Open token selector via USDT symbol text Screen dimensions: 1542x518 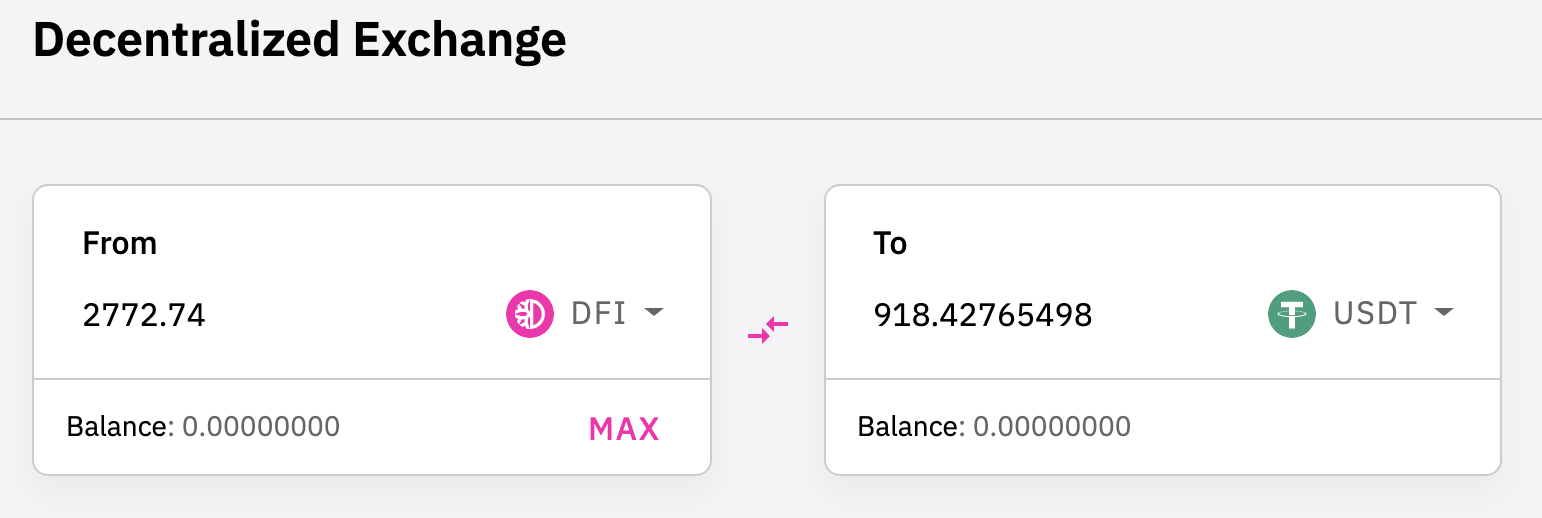pyautogui.click(x=1375, y=314)
